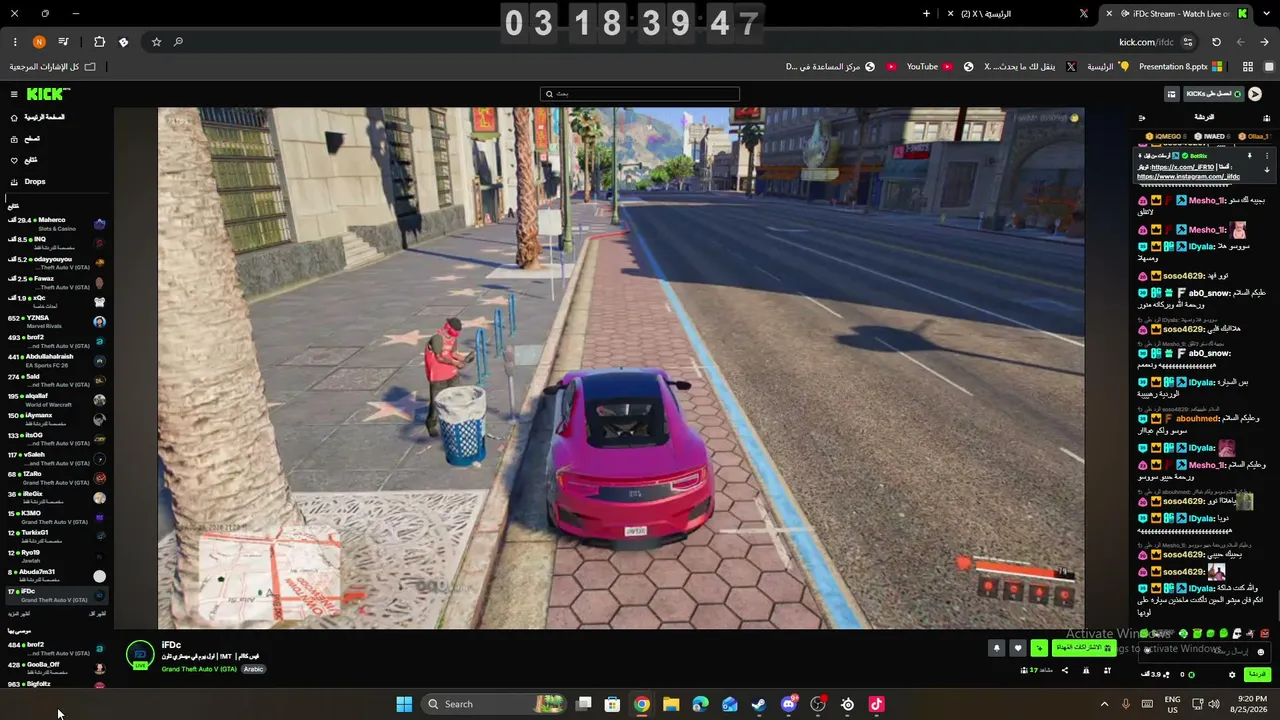
Task: Open the Microsoft Store taskbar icon
Action: click(x=612, y=704)
